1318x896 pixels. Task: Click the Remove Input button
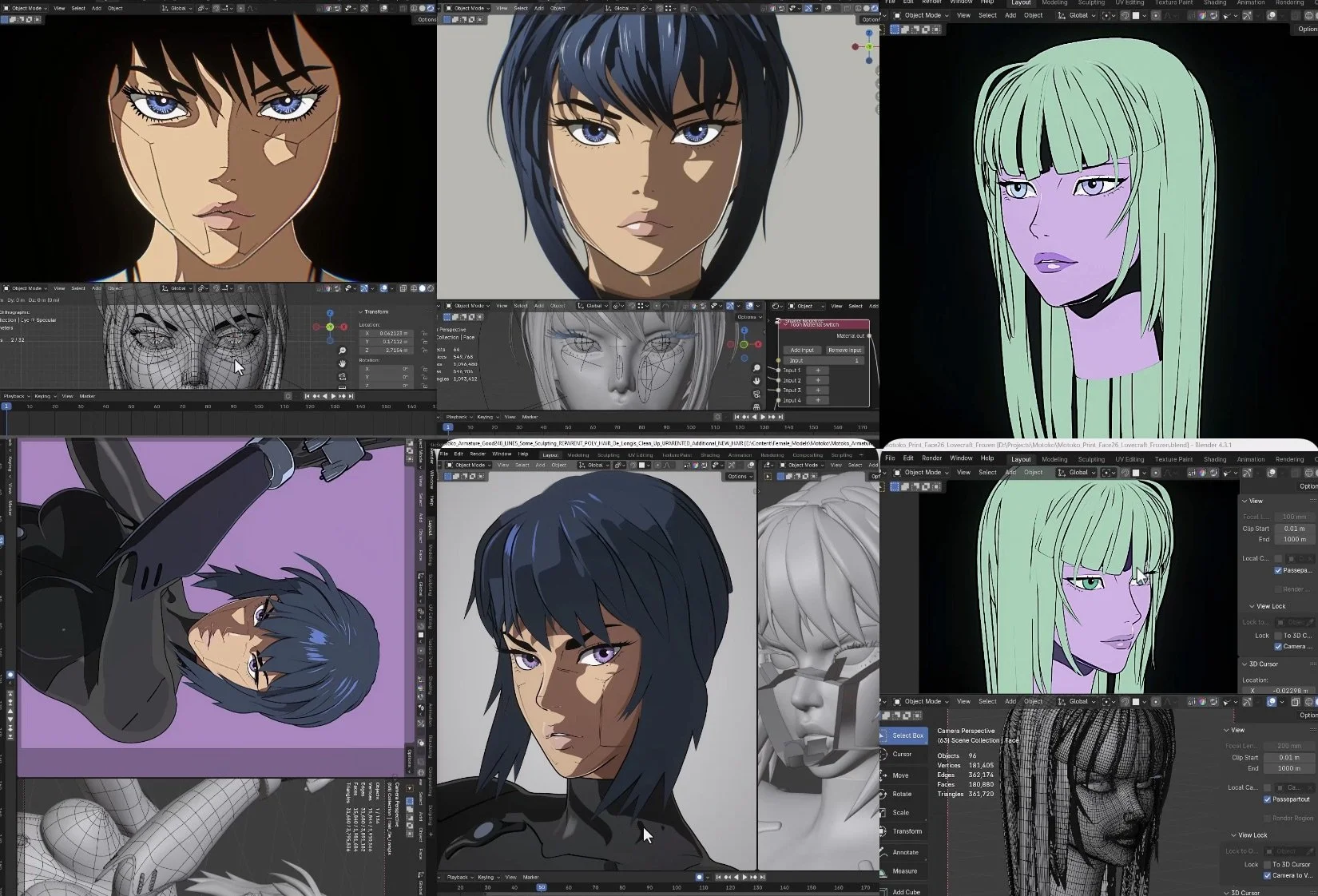(844, 351)
